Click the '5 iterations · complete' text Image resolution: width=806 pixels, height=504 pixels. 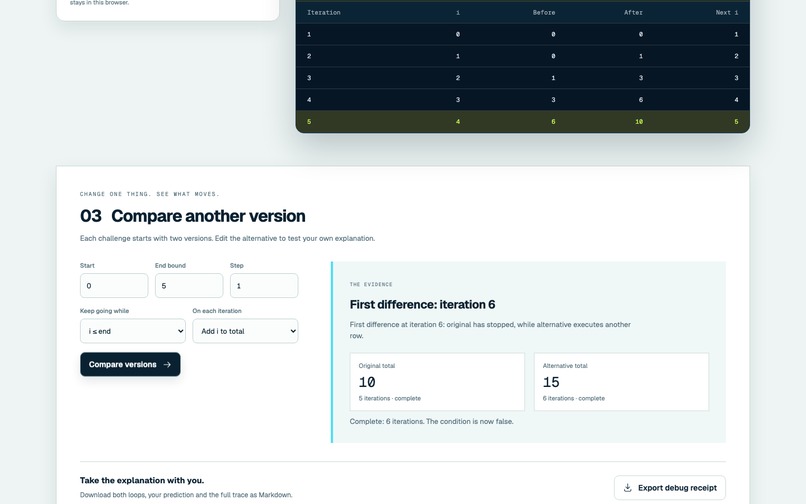[x=390, y=399]
